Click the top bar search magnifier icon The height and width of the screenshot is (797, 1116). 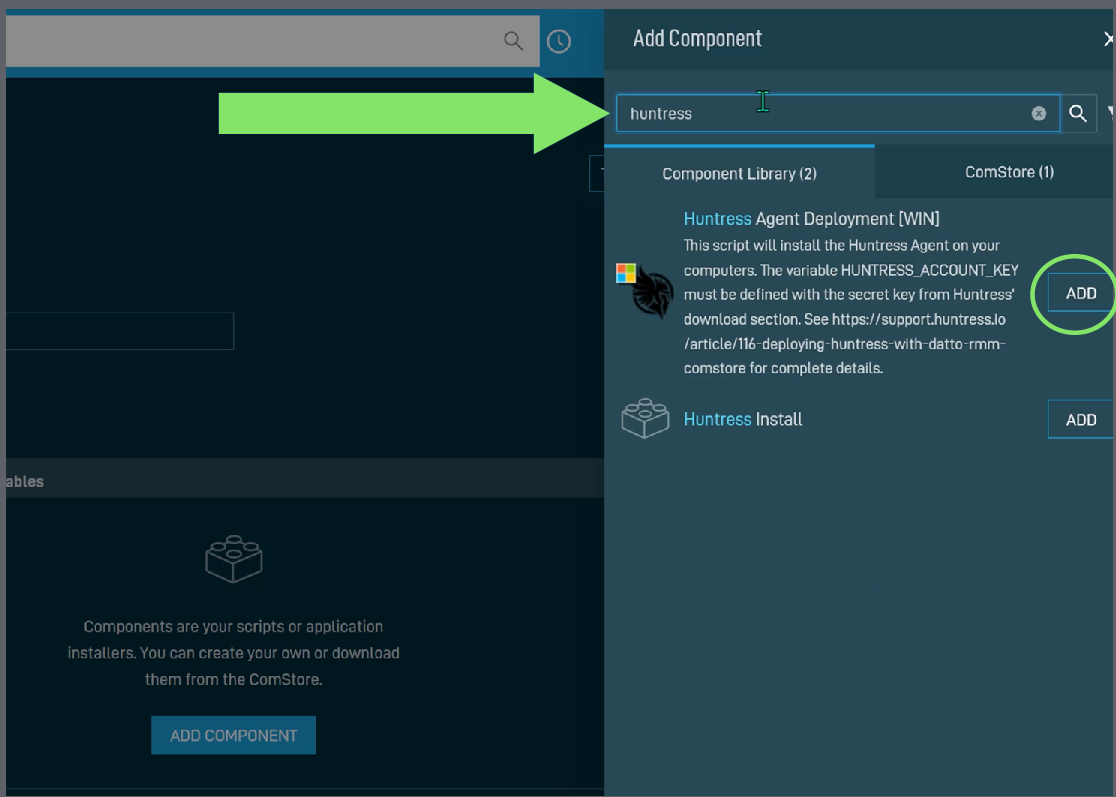tap(513, 41)
